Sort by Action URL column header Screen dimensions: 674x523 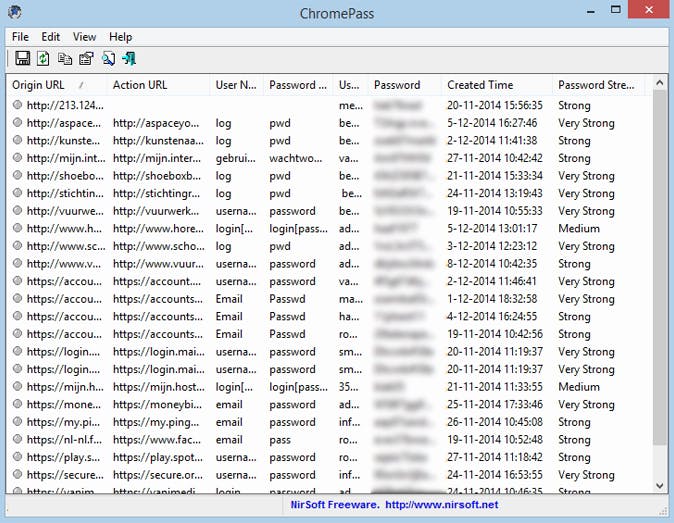pos(158,85)
